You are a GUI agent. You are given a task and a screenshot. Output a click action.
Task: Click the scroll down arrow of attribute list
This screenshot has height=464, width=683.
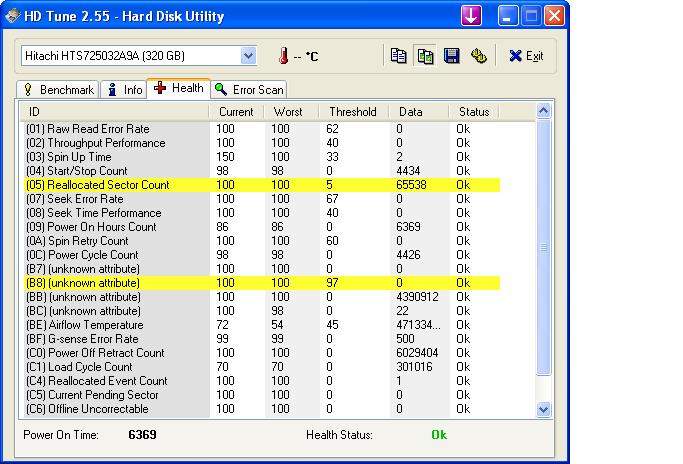coord(544,408)
